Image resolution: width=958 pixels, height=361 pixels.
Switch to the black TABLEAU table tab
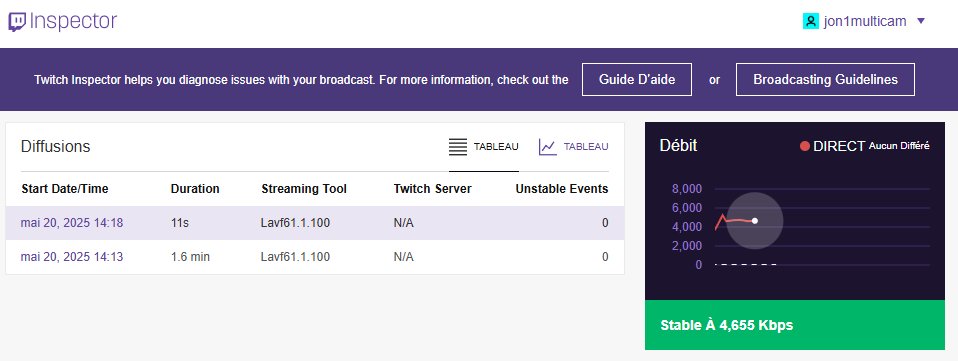[496, 147]
